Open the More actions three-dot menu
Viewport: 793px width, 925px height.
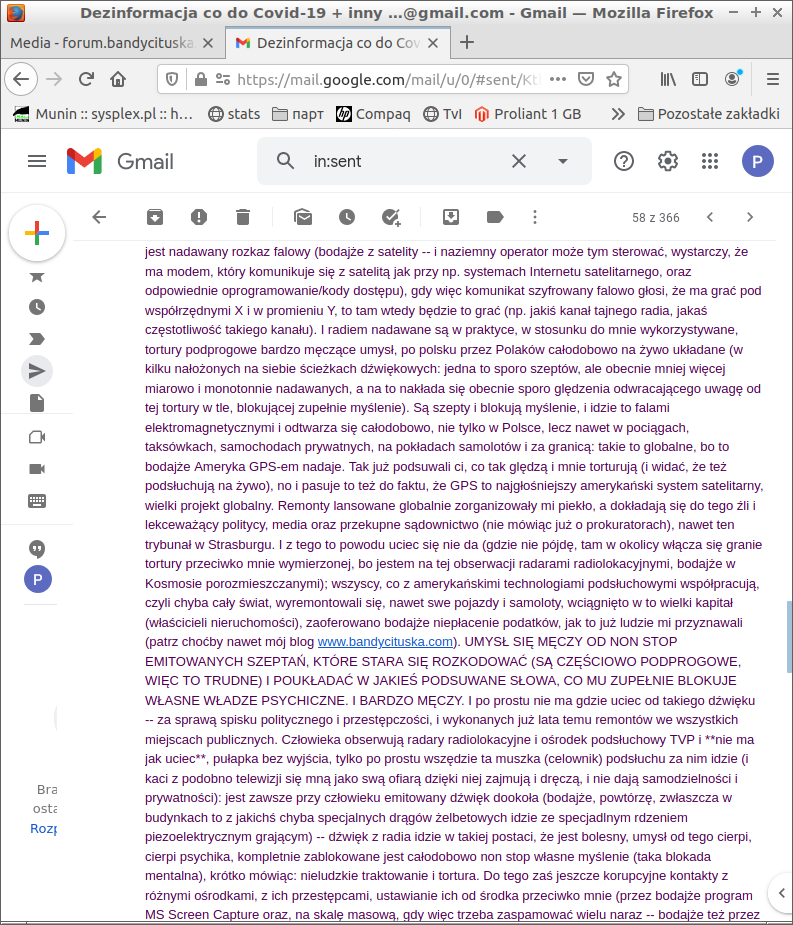pos(535,217)
